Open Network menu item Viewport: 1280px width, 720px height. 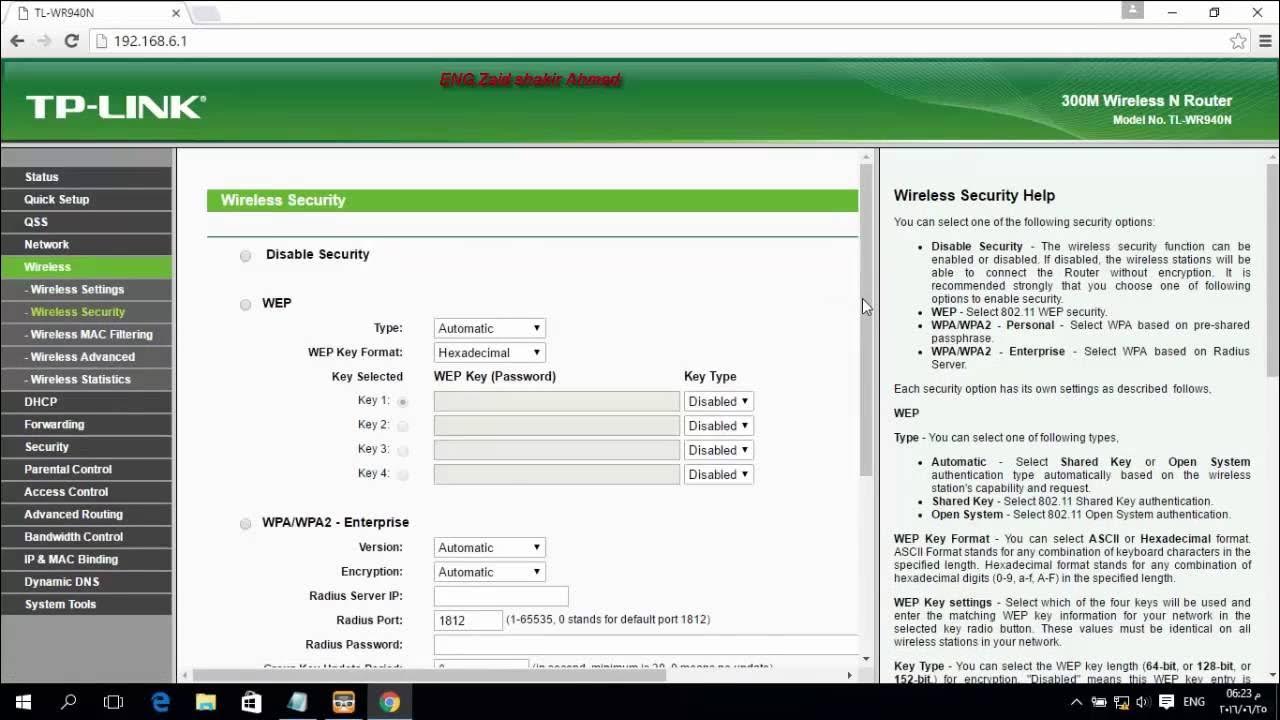86,244
